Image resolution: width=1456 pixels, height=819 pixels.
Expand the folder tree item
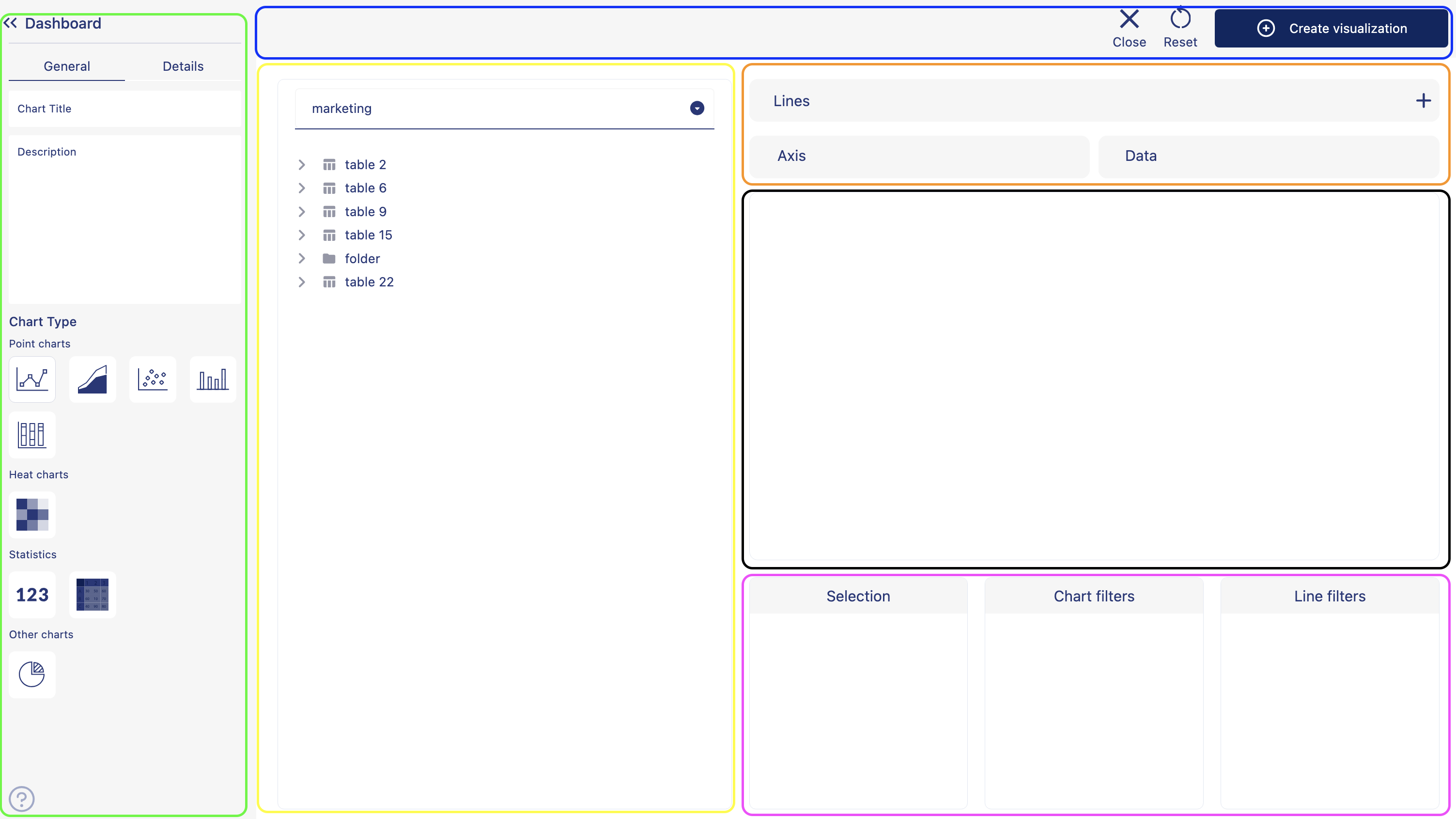click(301, 258)
